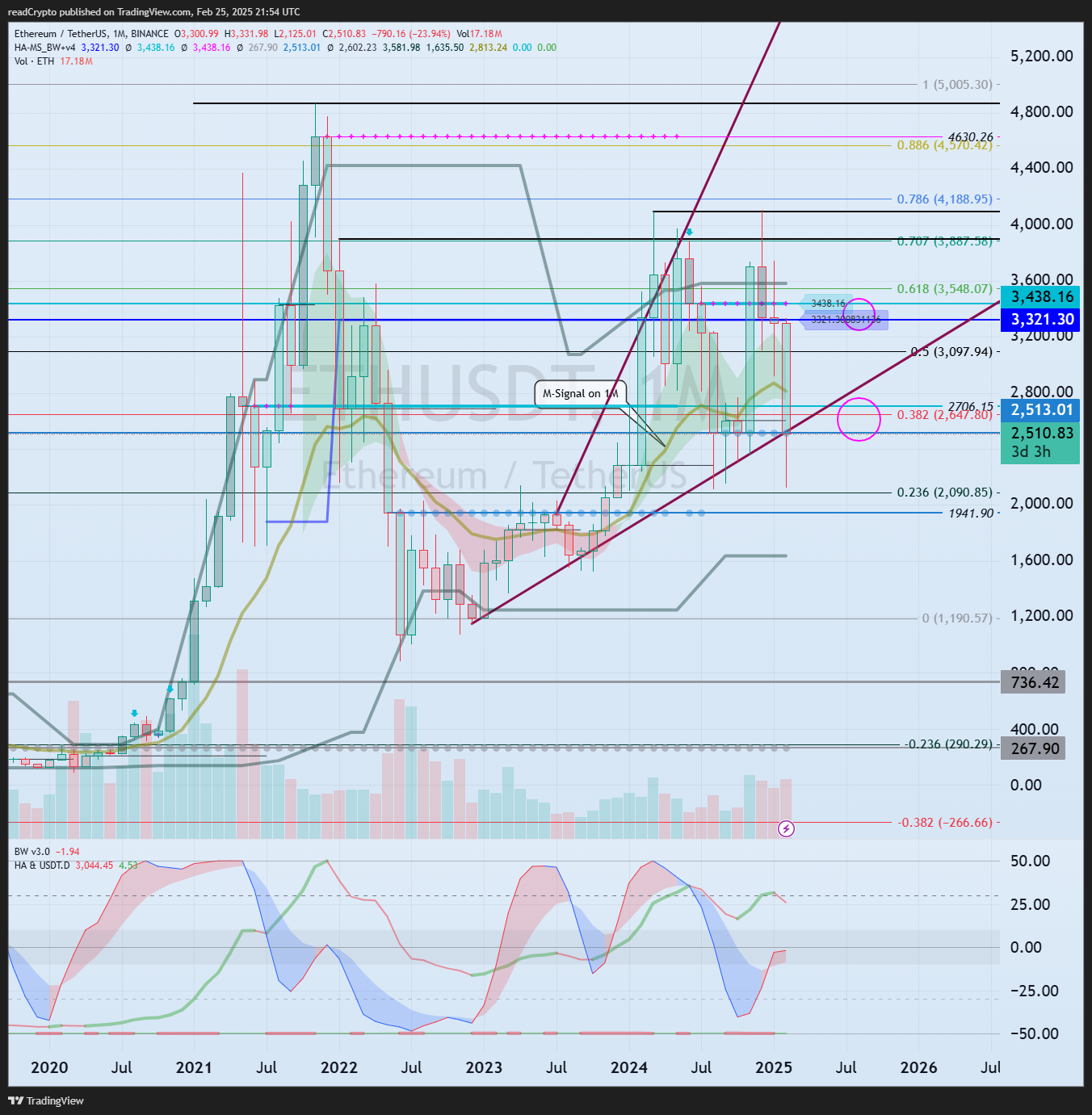Click the 2026 time axis label
Image resolution: width=1092 pixels, height=1115 pixels.
coord(919,1068)
